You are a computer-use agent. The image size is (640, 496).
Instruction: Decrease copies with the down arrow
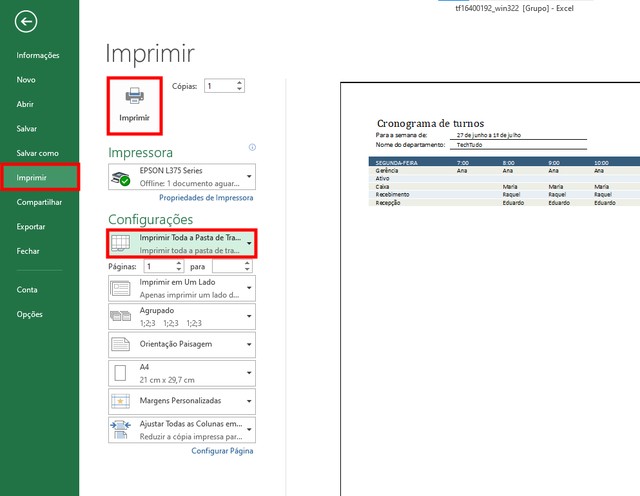240,89
